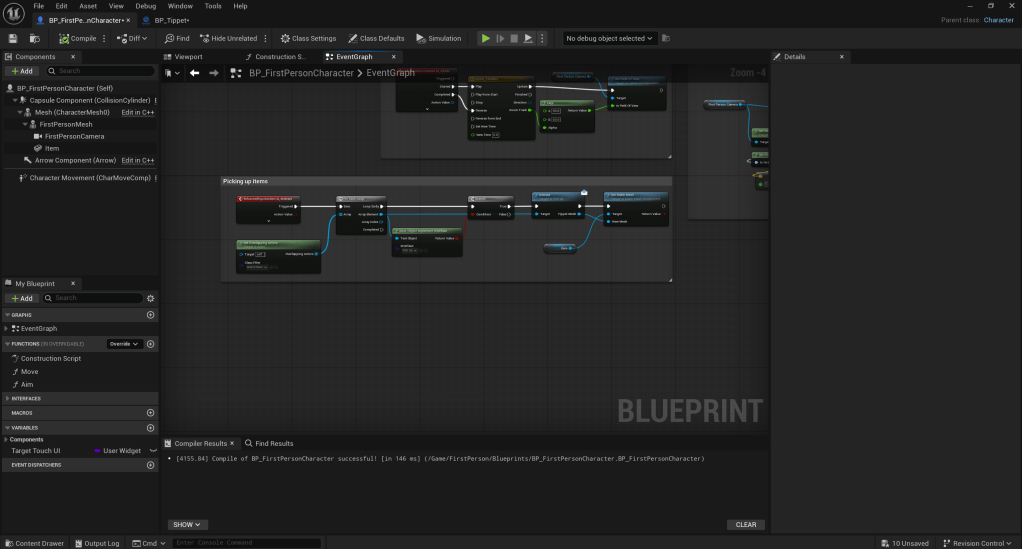Open the Debug menu

145,6
